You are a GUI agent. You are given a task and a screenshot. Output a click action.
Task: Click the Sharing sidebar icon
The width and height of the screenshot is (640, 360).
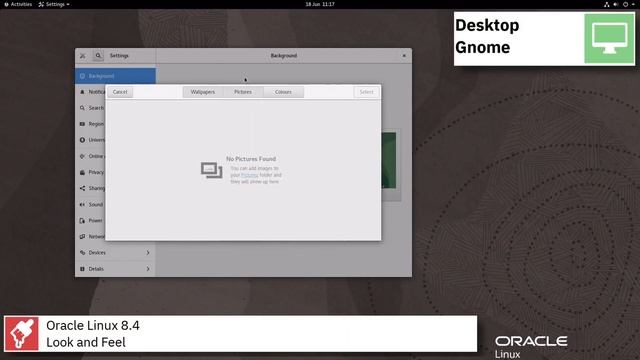pyautogui.click(x=82, y=188)
